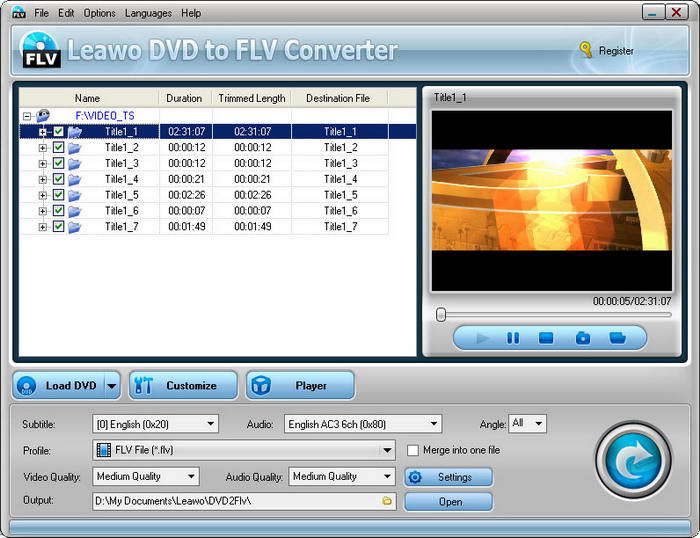Click the Settings button

[x=449, y=477]
